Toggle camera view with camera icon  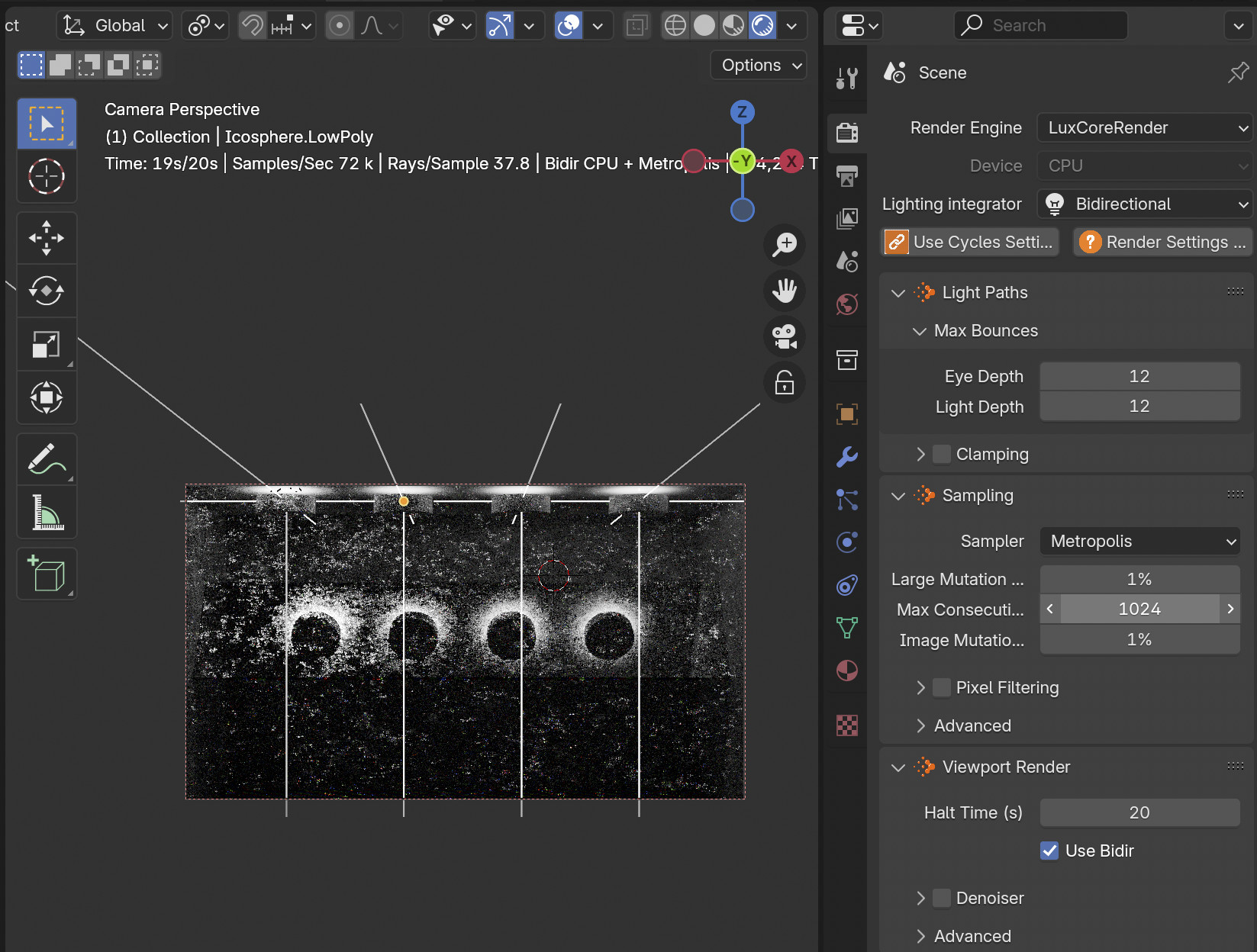pyautogui.click(x=785, y=336)
